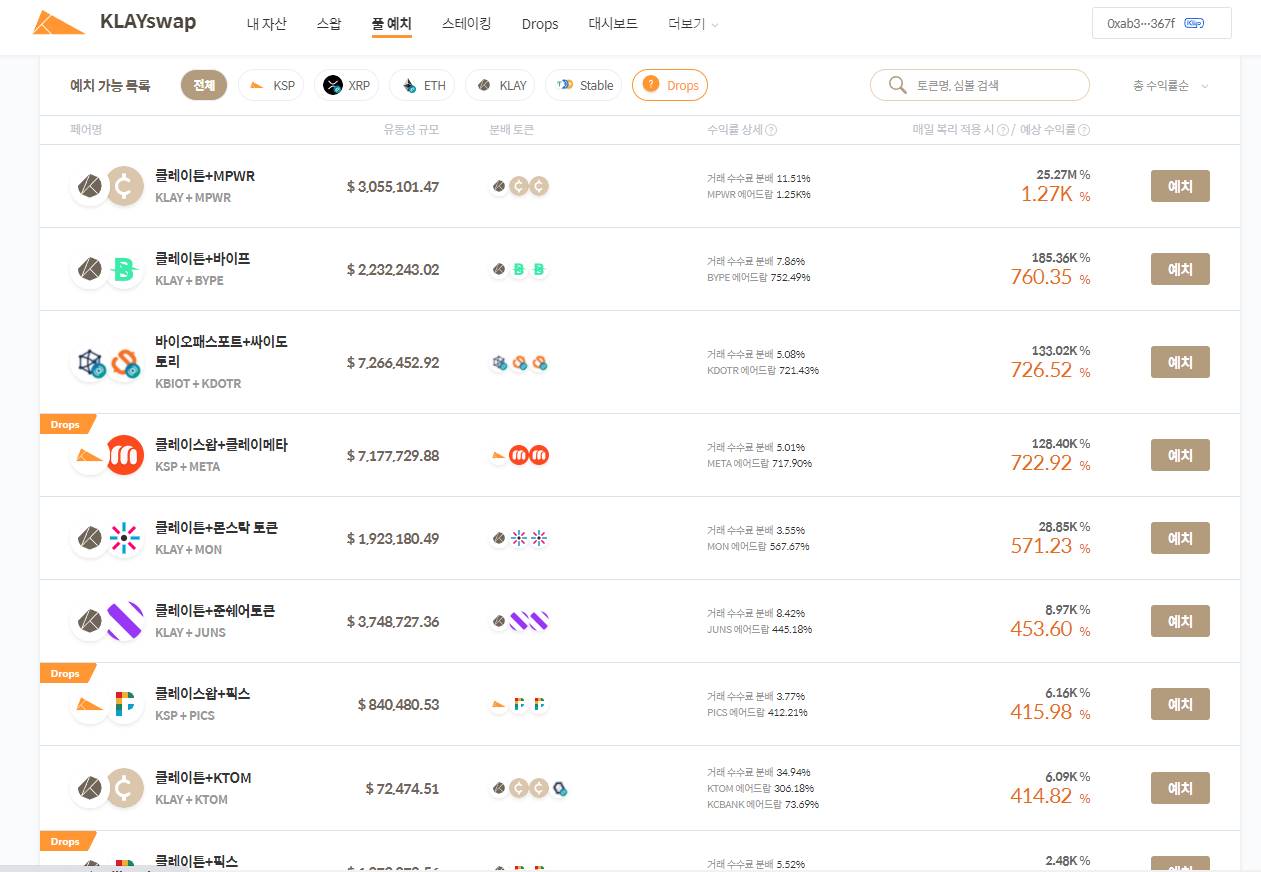Toggle the Drops filter chip
1261x872 pixels.
click(670, 85)
